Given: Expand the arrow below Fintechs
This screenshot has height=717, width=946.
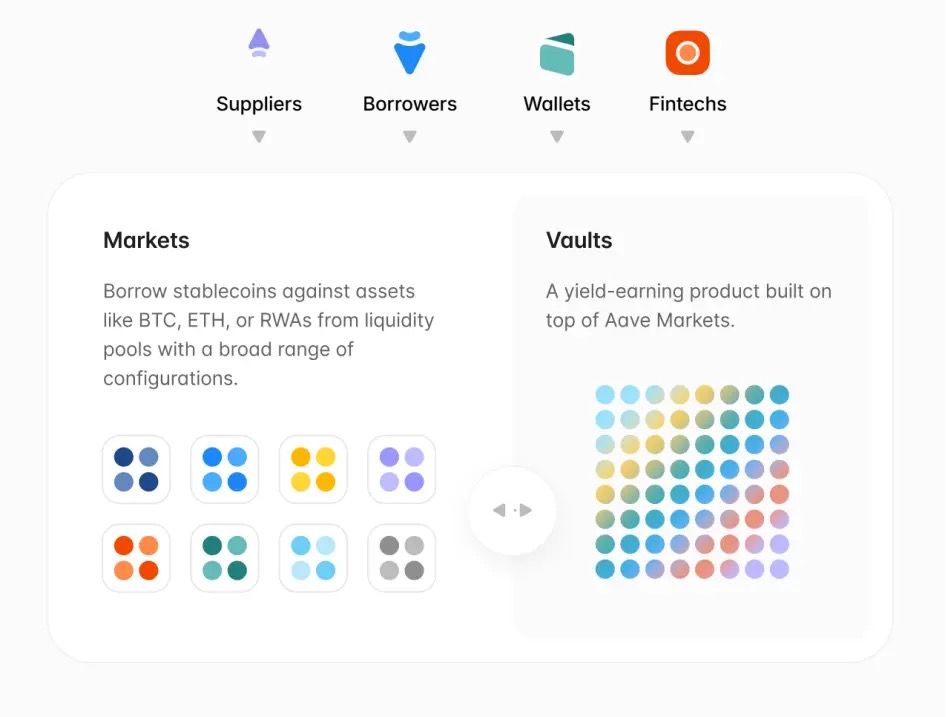Looking at the screenshot, I should pos(687,136).
